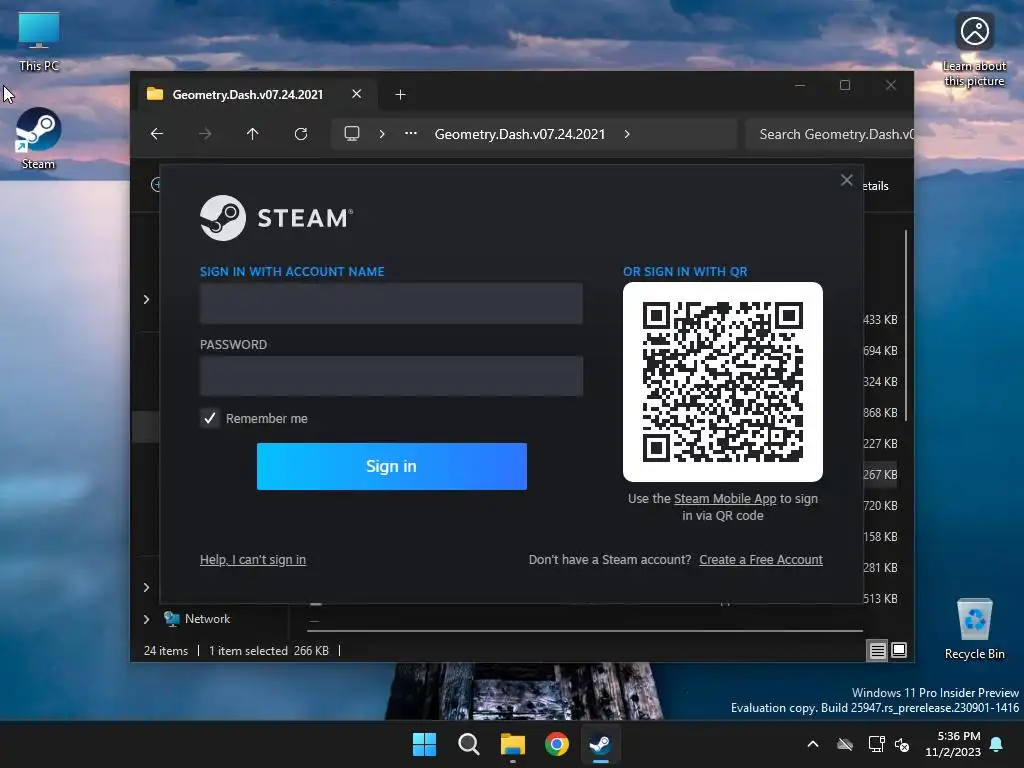
Task: Expand the Network tree node
Action: 146,619
